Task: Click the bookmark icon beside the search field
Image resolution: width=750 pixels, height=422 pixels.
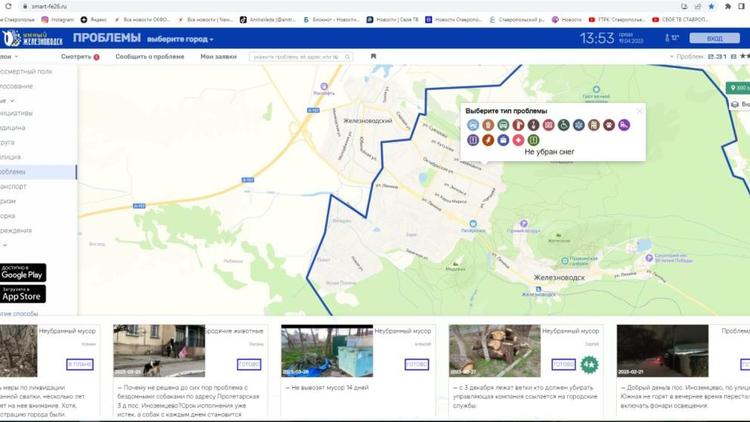Action: point(373,57)
